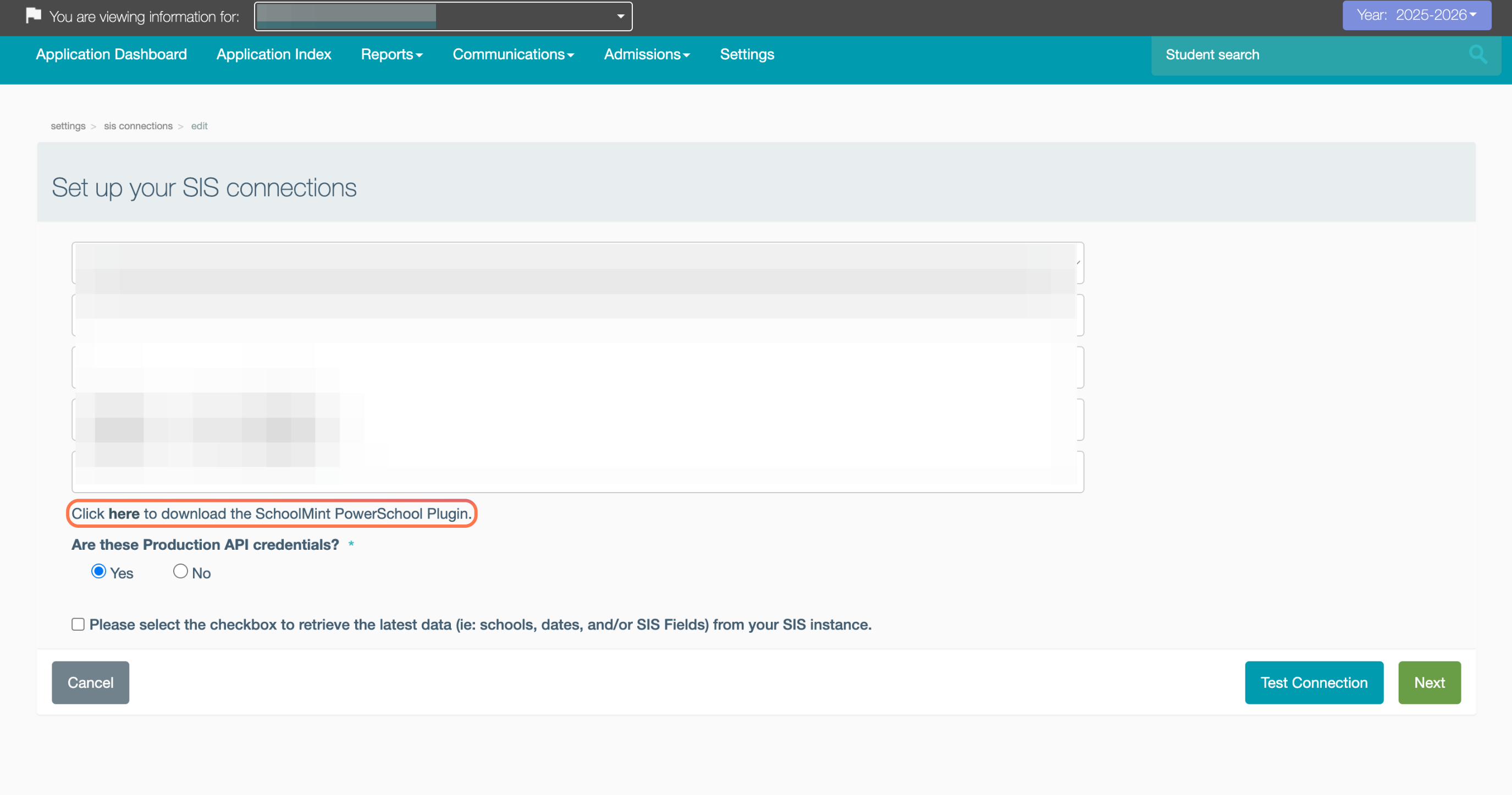The width and height of the screenshot is (1512, 795).
Task: Open Application Index page
Action: (273, 54)
